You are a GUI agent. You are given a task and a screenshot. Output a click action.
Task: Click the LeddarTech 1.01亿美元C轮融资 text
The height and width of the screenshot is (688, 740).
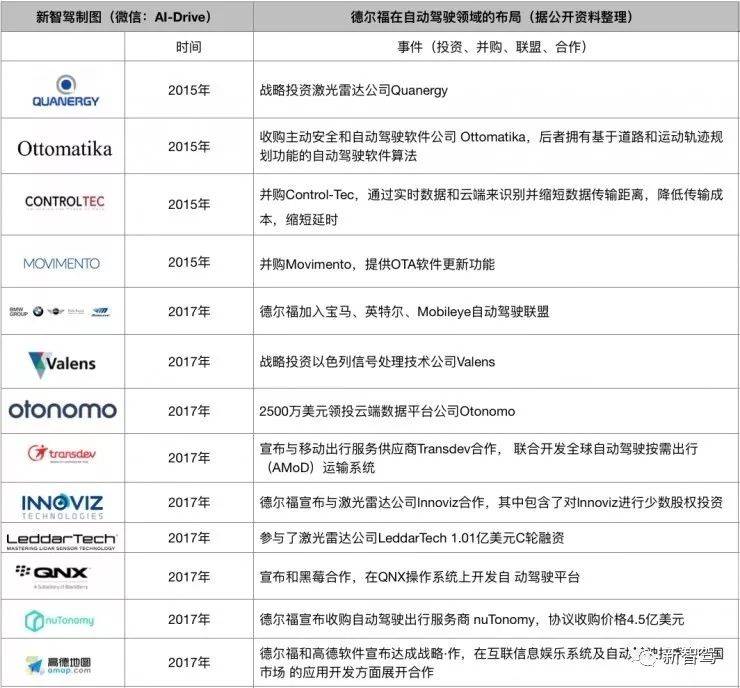point(412,537)
